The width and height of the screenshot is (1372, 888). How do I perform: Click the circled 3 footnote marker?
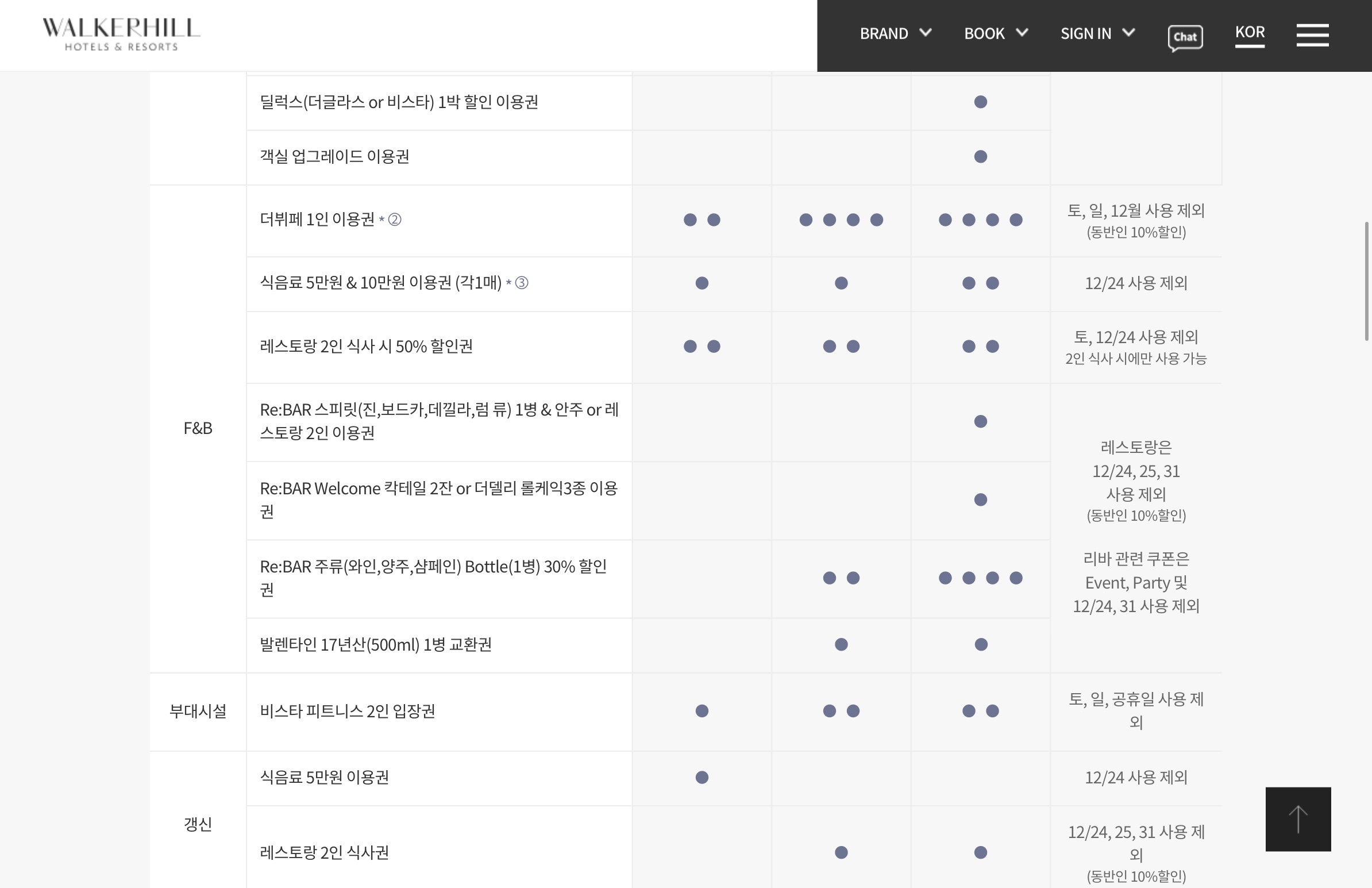(x=522, y=283)
